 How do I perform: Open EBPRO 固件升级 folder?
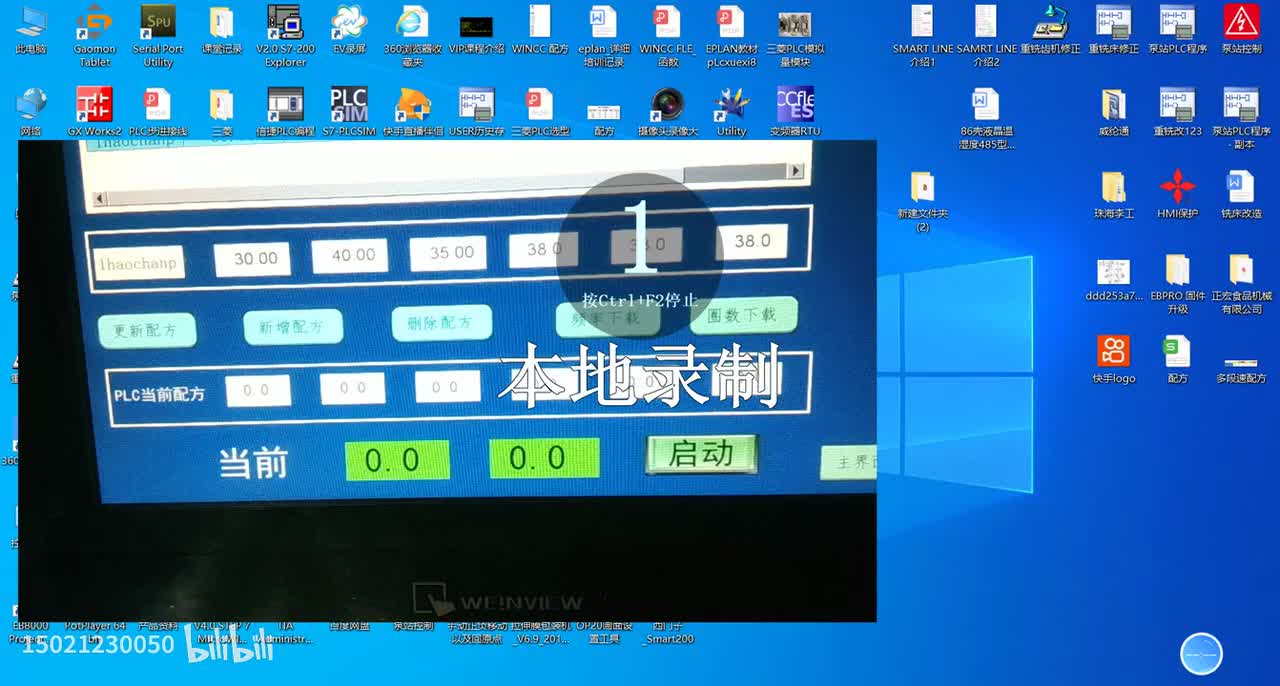point(1177,284)
